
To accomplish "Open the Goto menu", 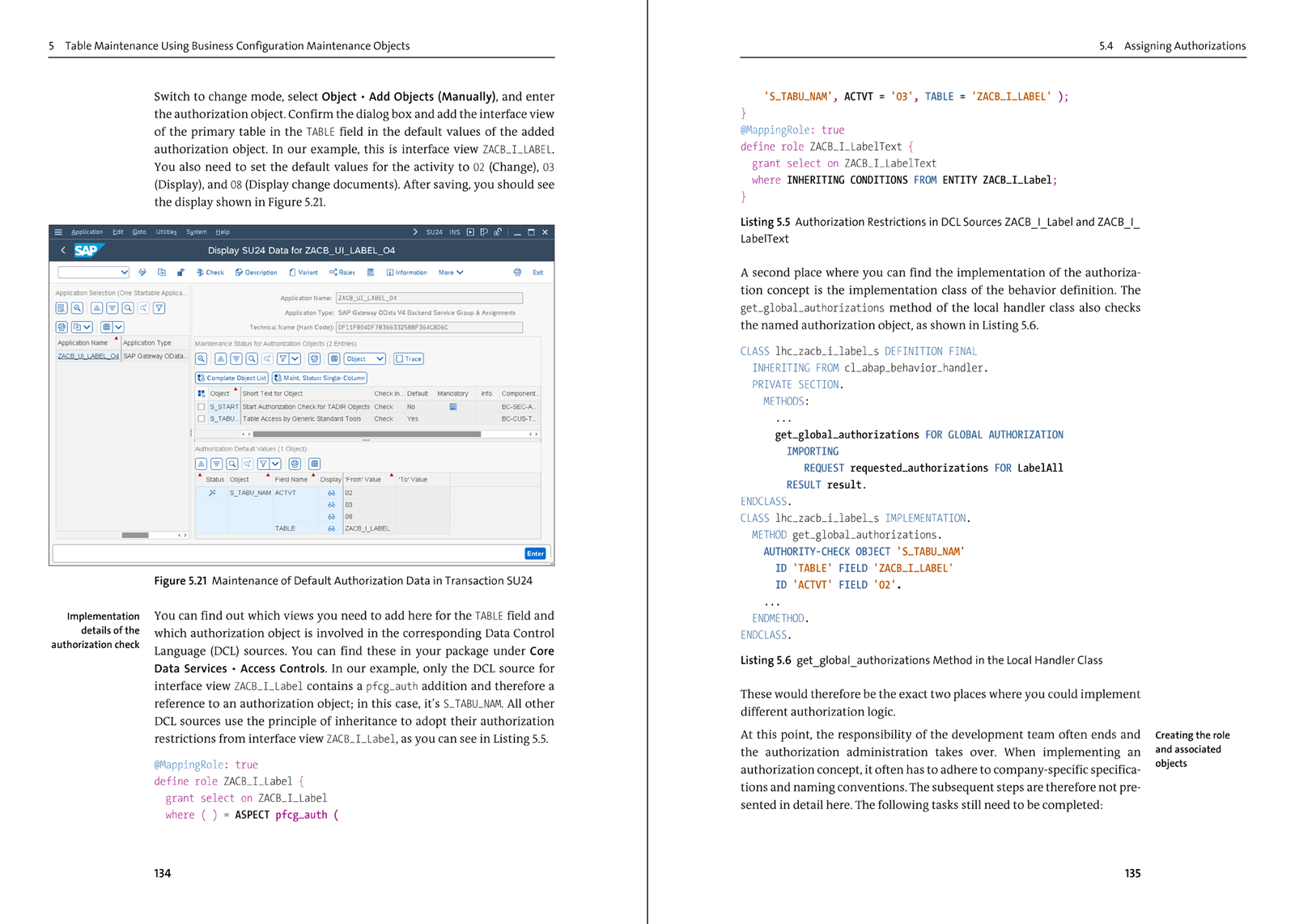I will (x=139, y=232).
